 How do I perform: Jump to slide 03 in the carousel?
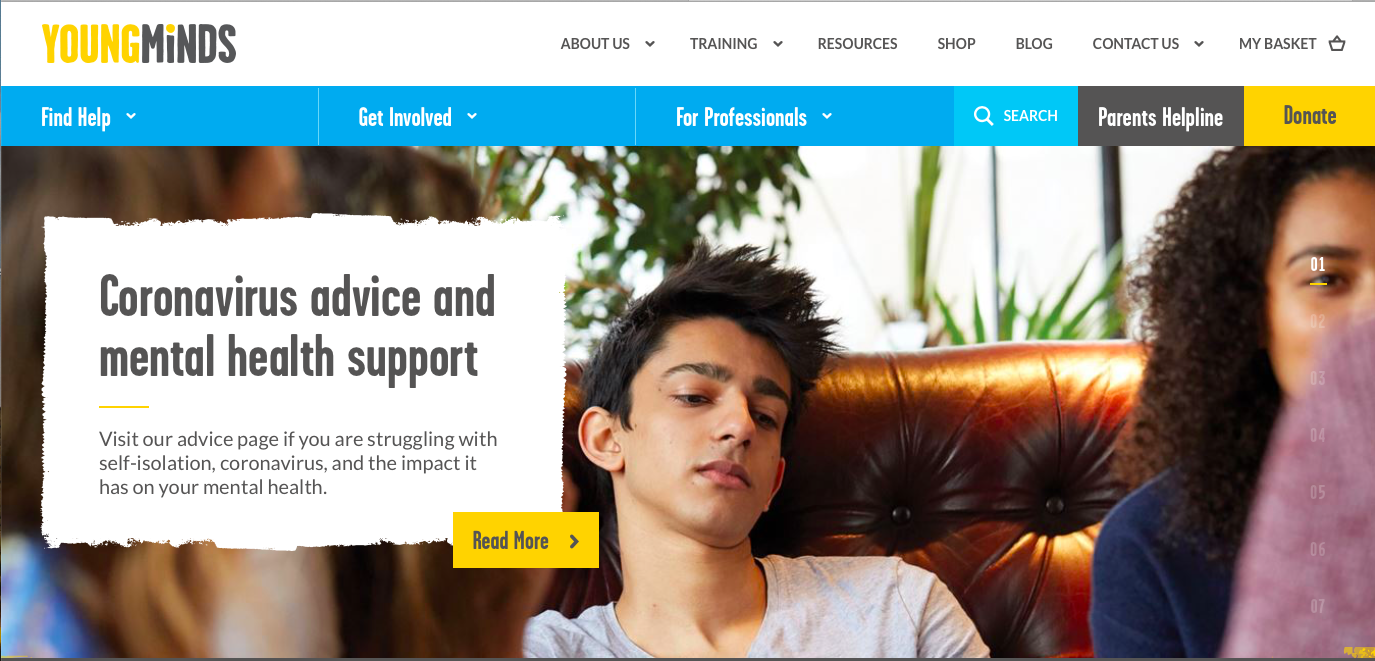click(x=1318, y=378)
